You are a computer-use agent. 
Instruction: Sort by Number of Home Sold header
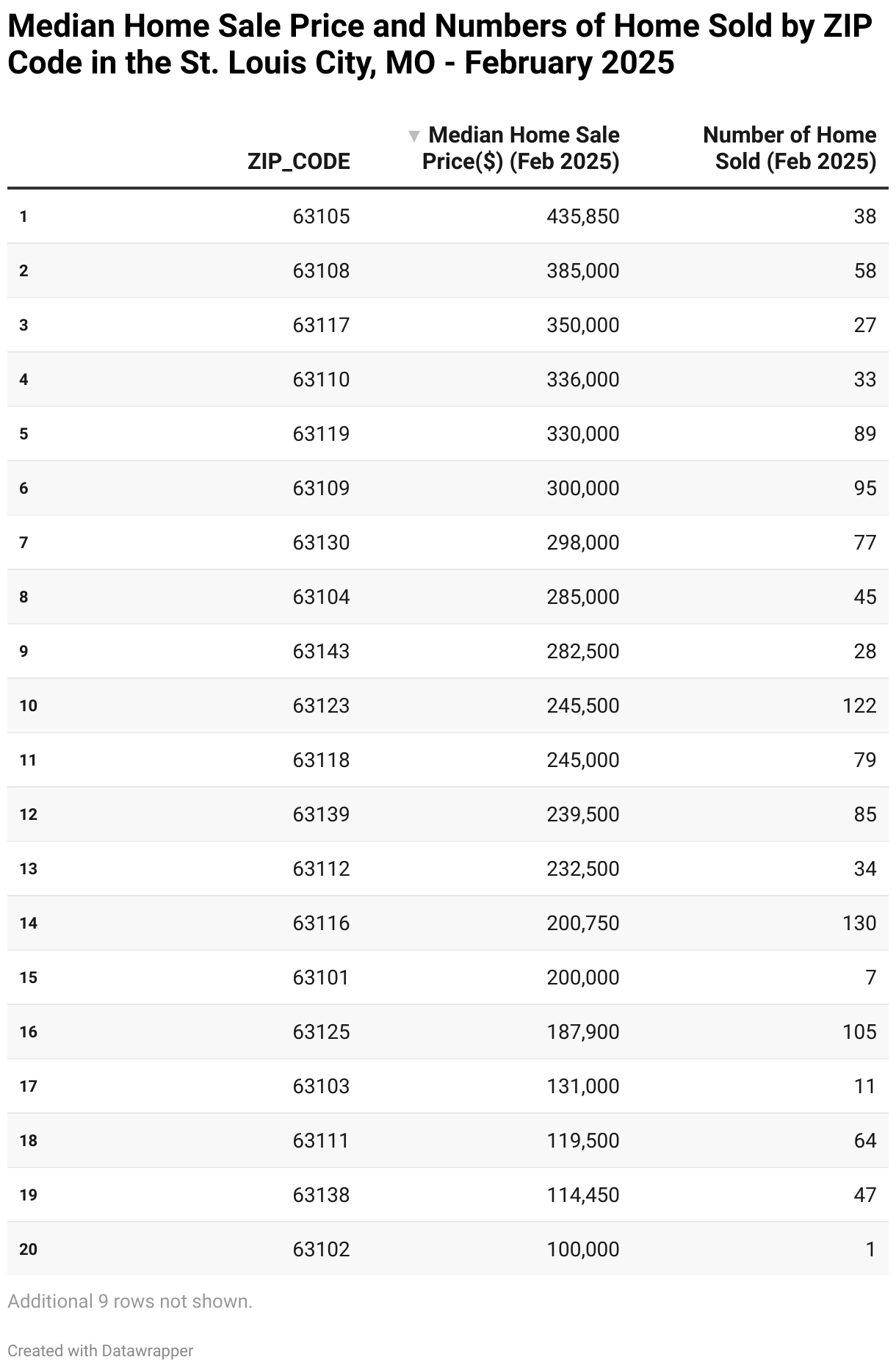tap(790, 148)
